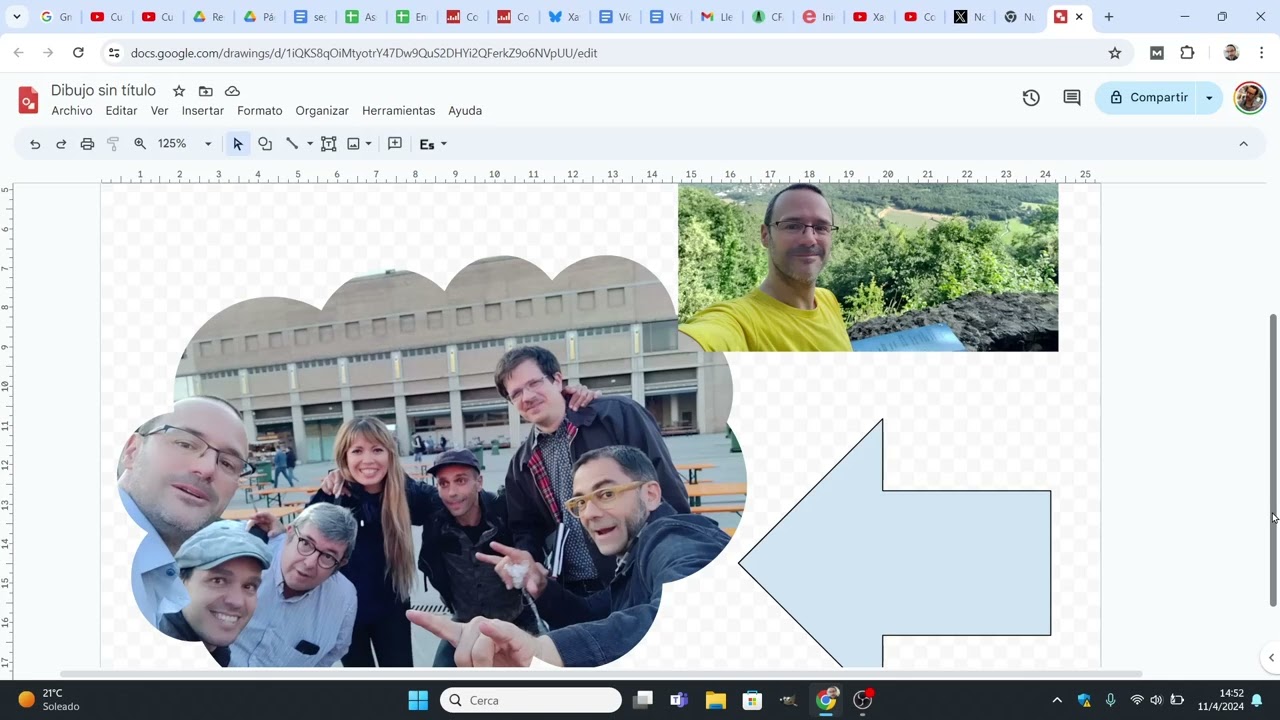Click the horizontal scrollbar at the bottom
The image size is (1280, 720).
click(x=600, y=674)
